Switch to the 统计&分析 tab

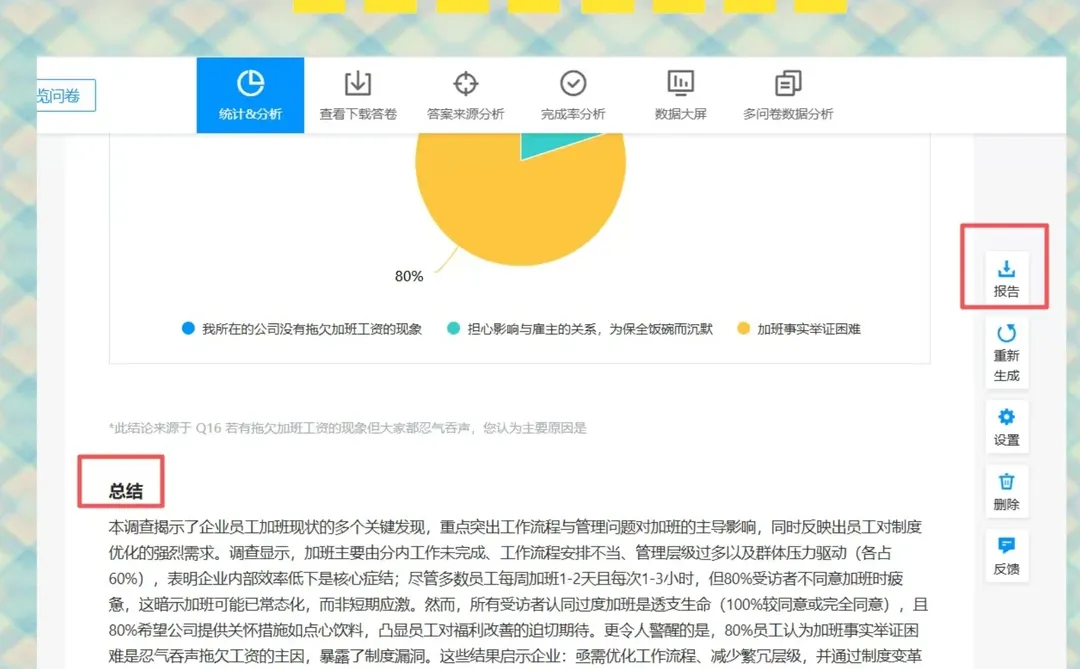(x=250, y=95)
